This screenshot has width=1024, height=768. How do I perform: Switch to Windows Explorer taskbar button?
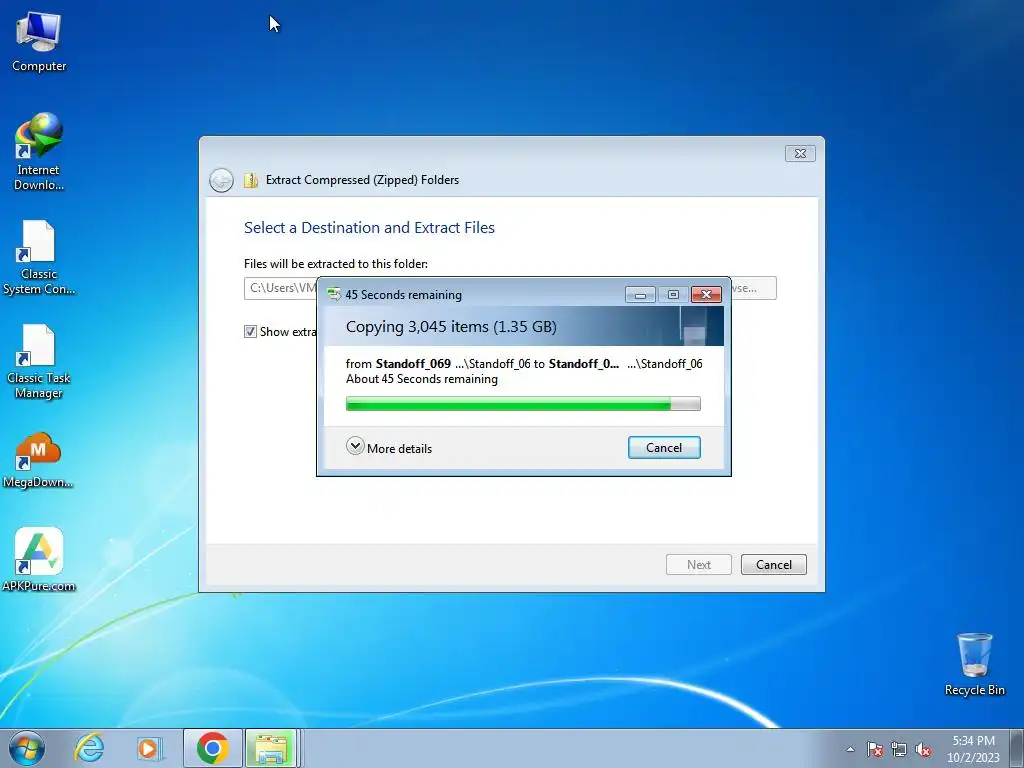coord(272,748)
